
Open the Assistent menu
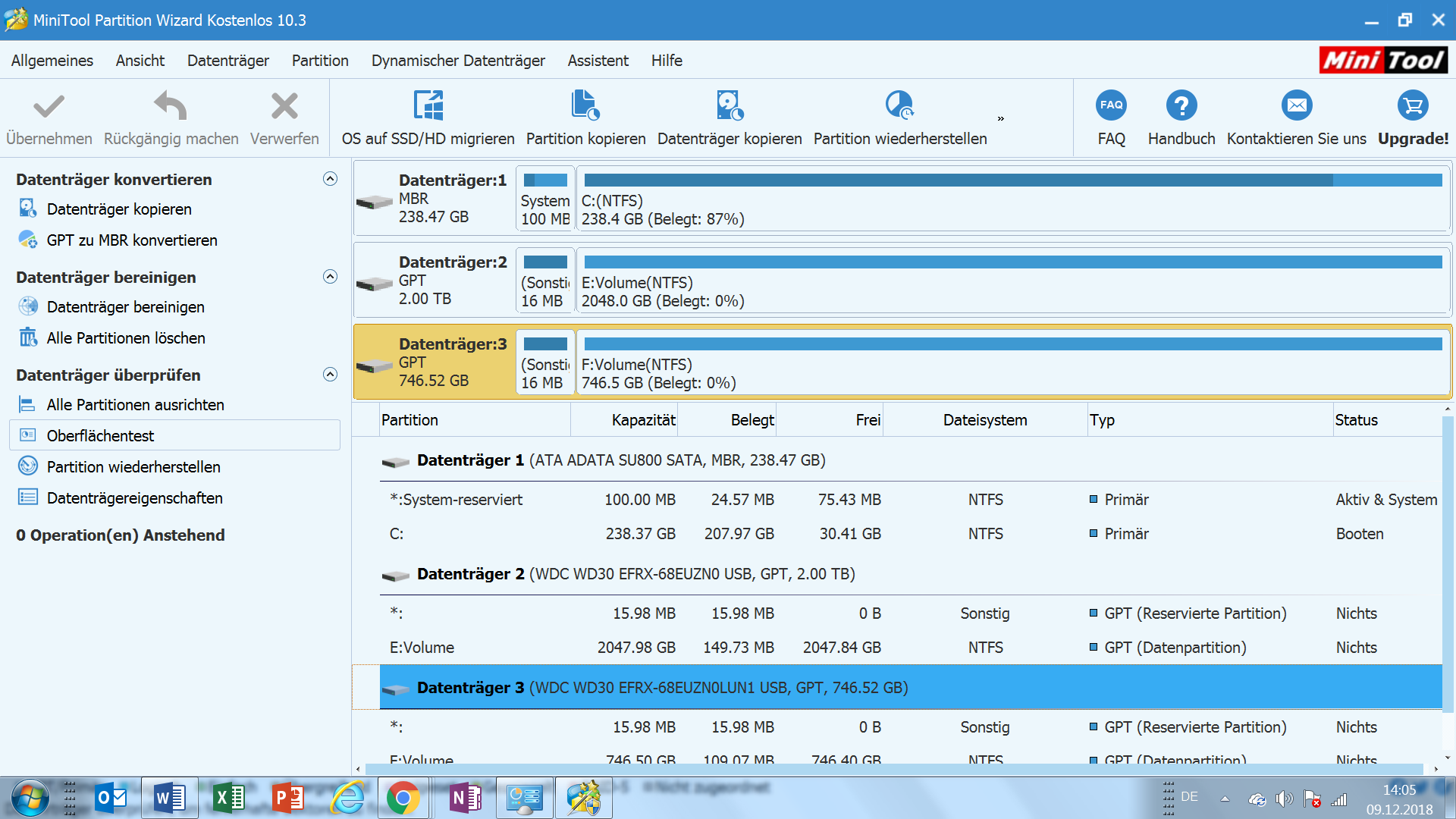click(x=598, y=61)
